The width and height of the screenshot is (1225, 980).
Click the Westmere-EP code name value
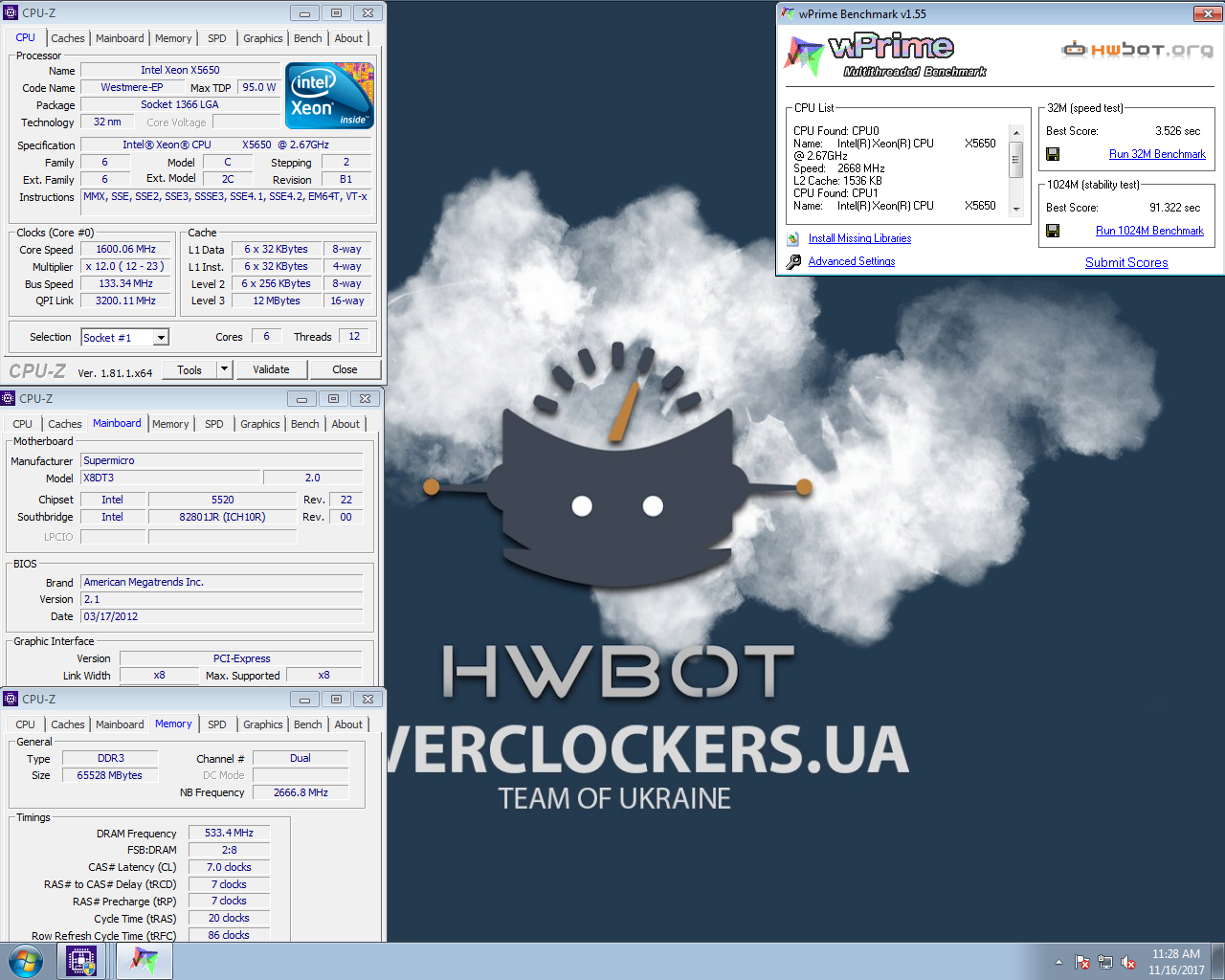coord(132,87)
